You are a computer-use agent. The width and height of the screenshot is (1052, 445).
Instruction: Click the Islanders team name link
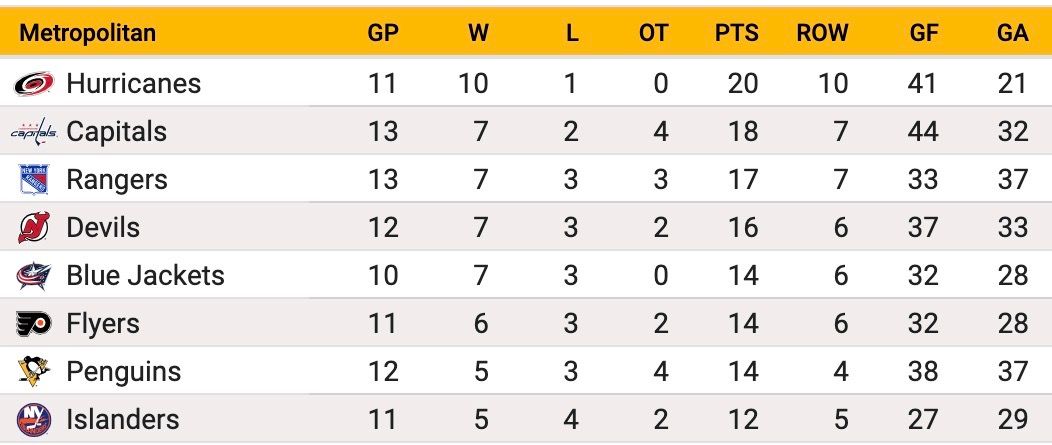(123, 419)
